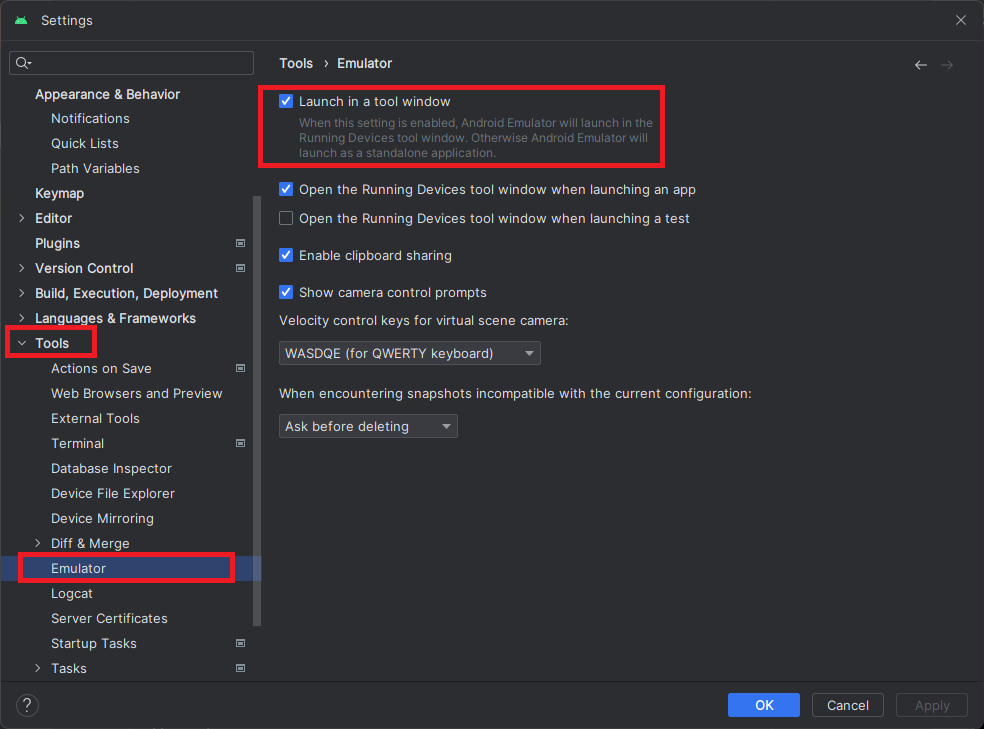Image resolution: width=984 pixels, height=729 pixels.
Task: Open Device Mirroring settings
Action: 102,519
